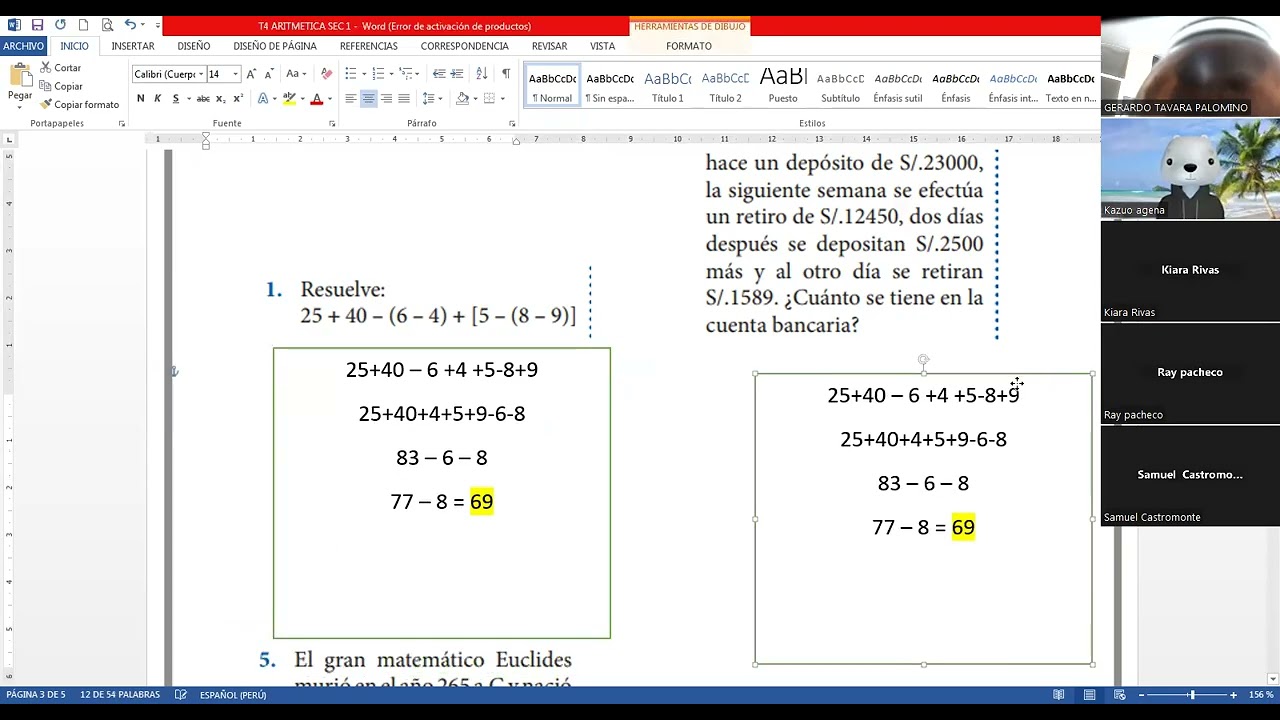Screen dimensions: 1280x720
Task: Switch to the VISTA tab
Action: click(603, 46)
